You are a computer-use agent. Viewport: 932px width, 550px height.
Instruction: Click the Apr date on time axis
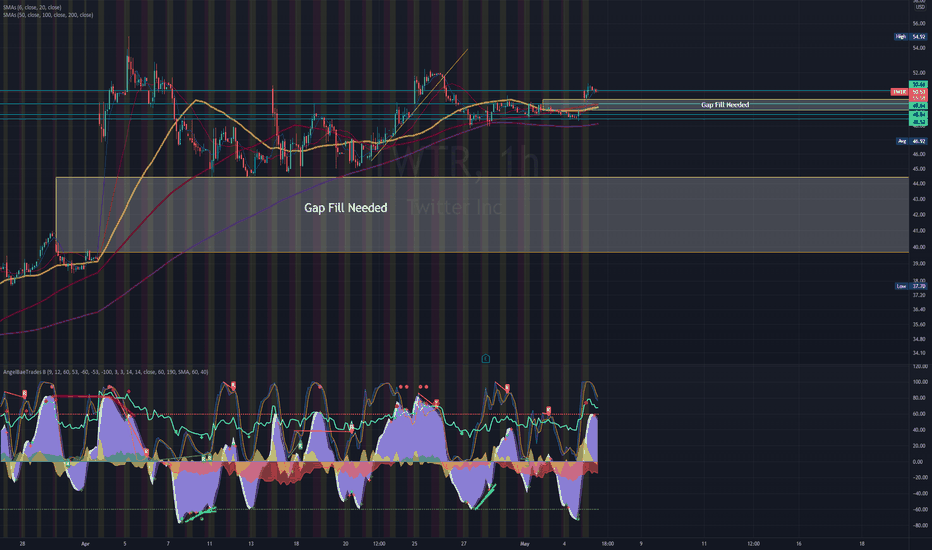(x=85, y=543)
